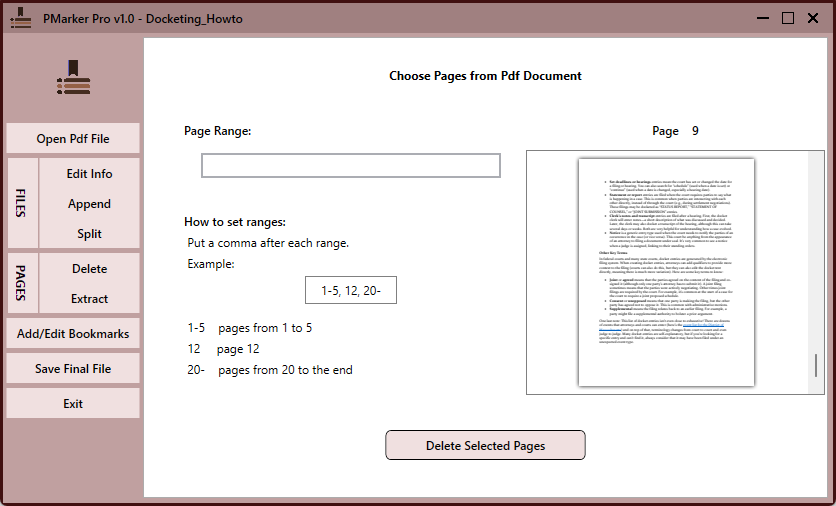
Task: Click the page number '9' indicator
Action: (x=695, y=131)
